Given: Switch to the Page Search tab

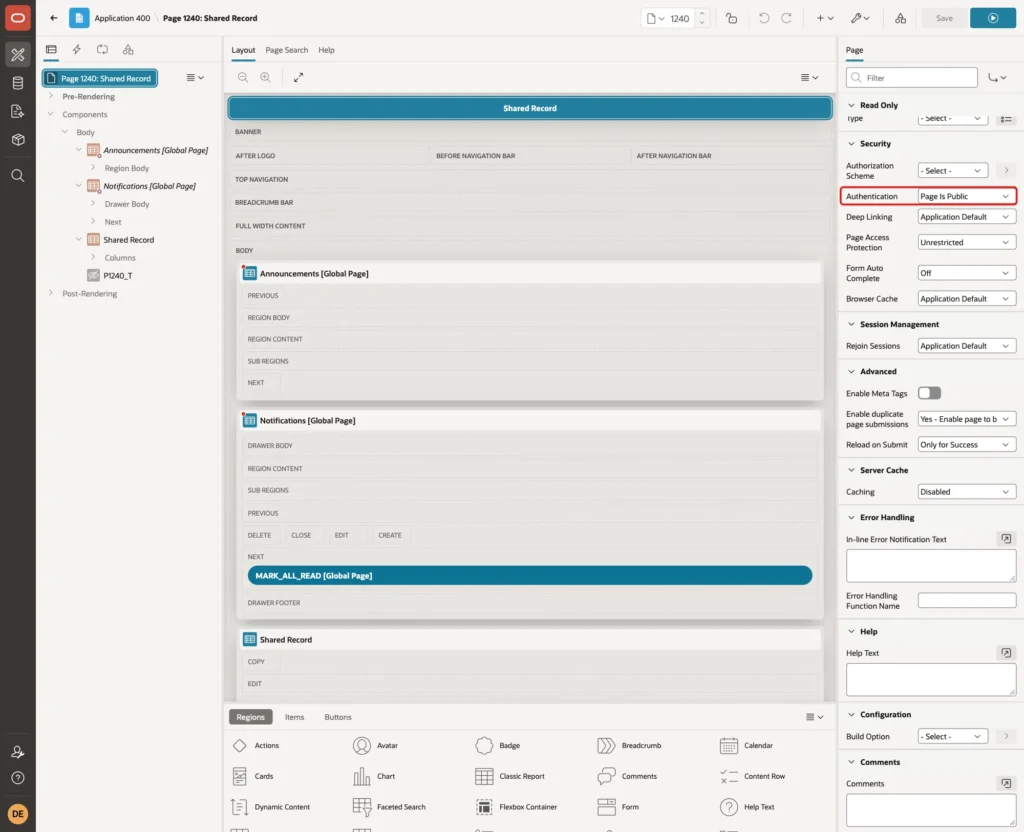Looking at the screenshot, I should pos(286,50).
